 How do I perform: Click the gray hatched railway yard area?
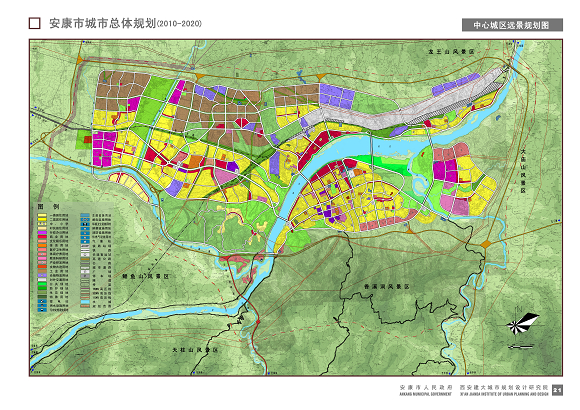pos(455,105)
